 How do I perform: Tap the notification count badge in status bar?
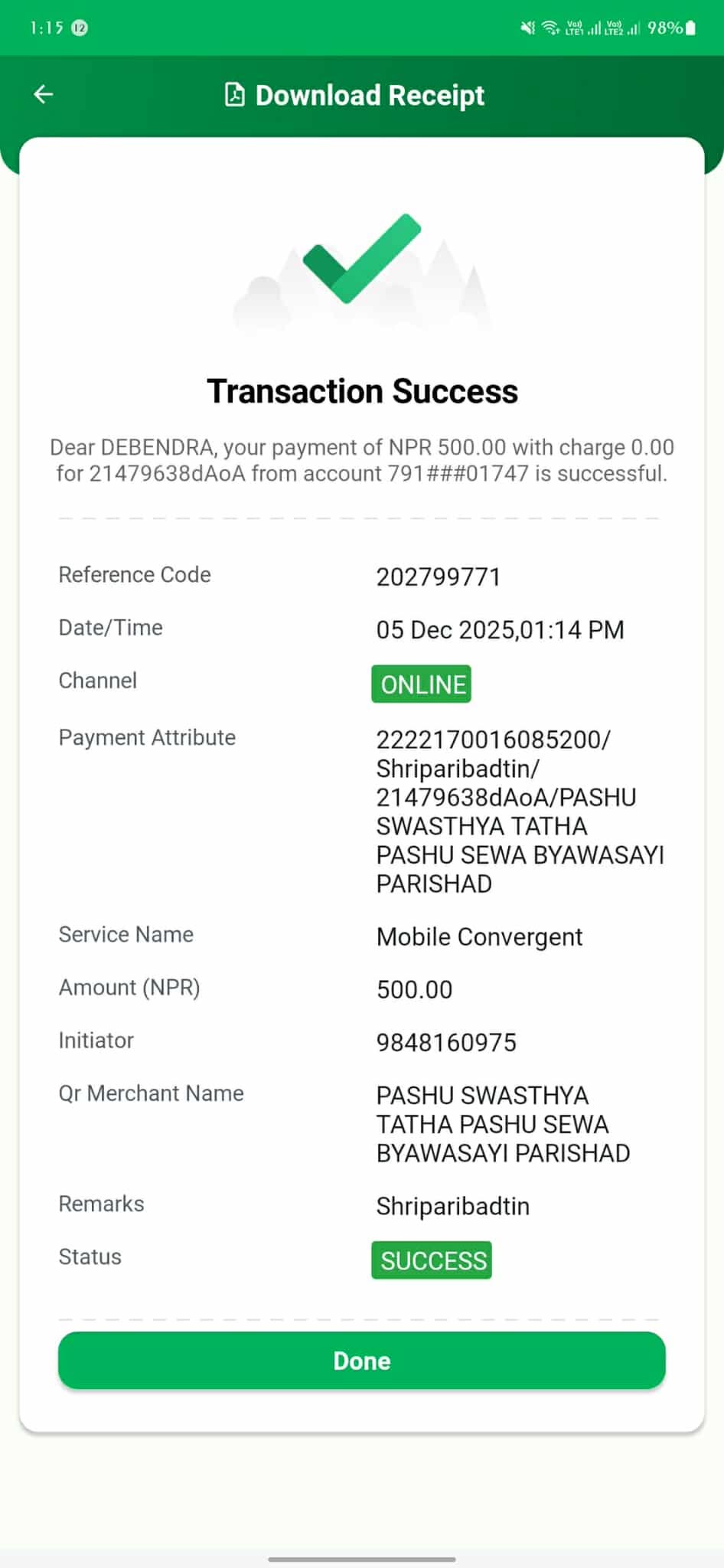pyautogui.click(x=80, y=28)
